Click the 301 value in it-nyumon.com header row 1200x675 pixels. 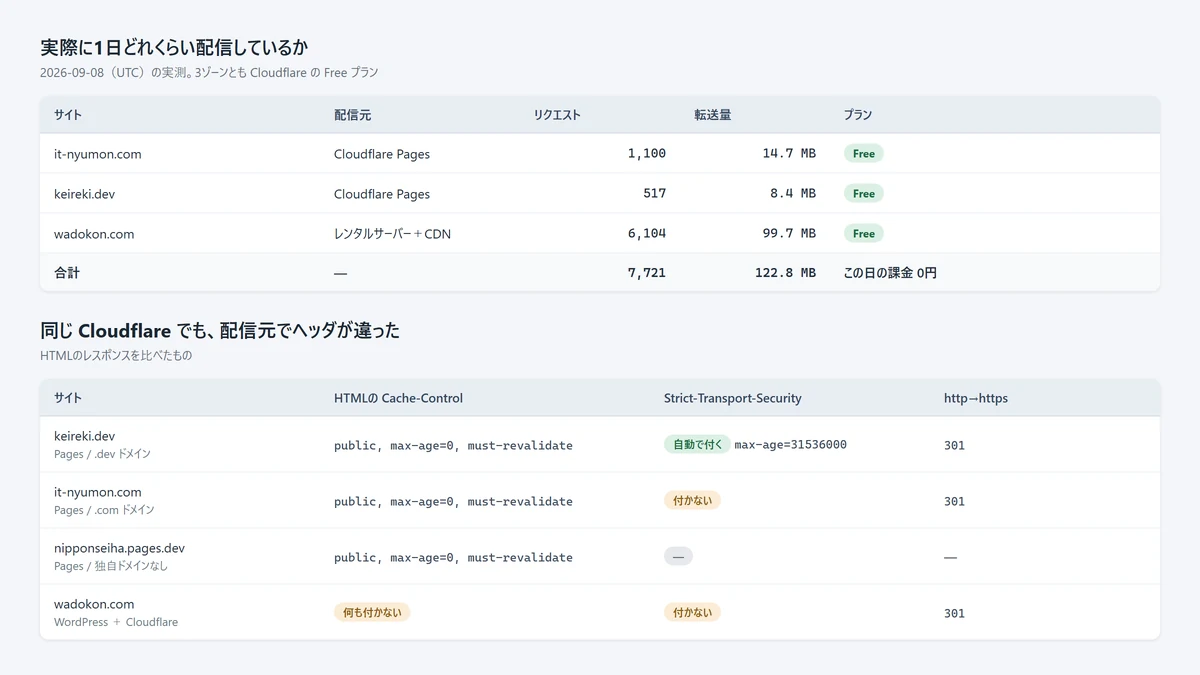955,501
